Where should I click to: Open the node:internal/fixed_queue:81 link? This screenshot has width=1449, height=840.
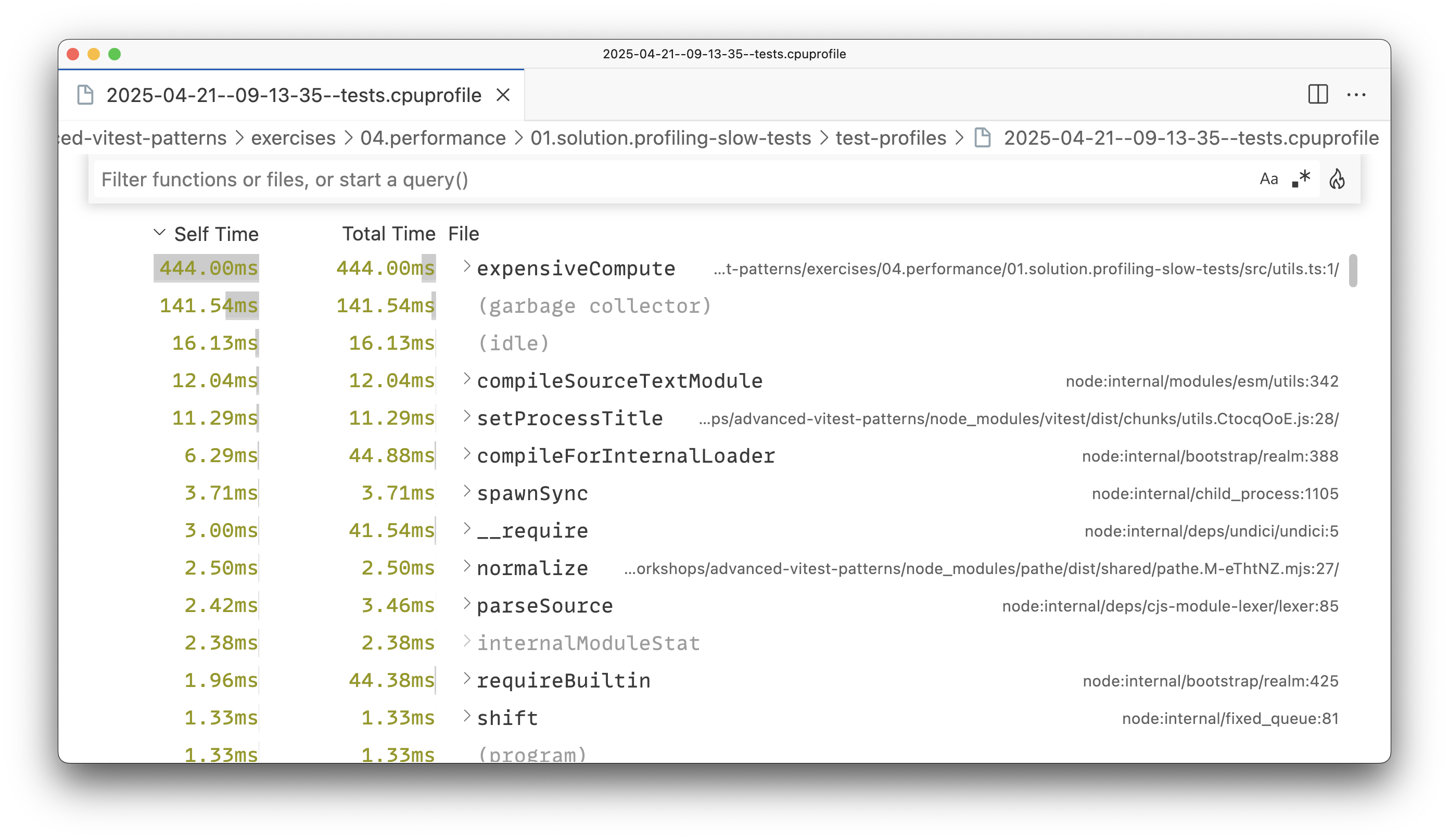(x=1230, y=718)
